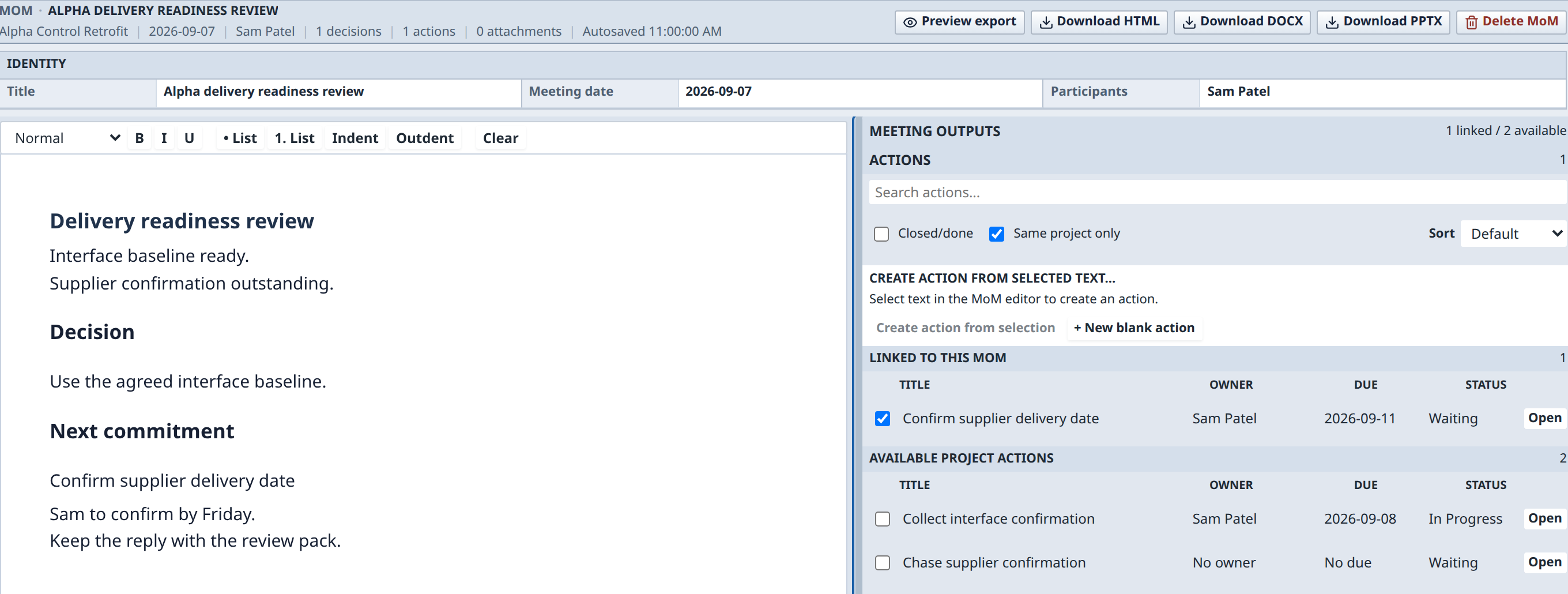Outdent the current paragraph

425,138
